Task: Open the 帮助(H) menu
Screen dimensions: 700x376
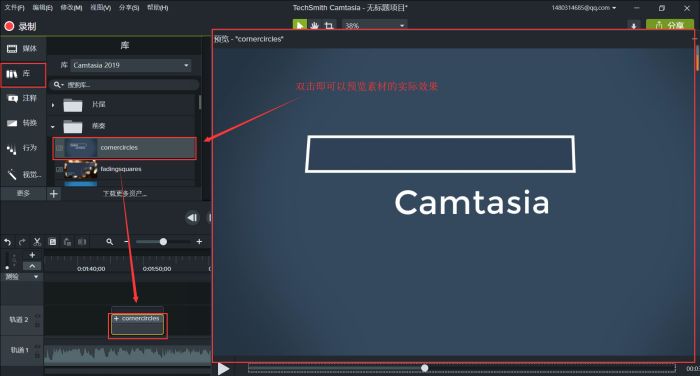Action: coord(158,8)
